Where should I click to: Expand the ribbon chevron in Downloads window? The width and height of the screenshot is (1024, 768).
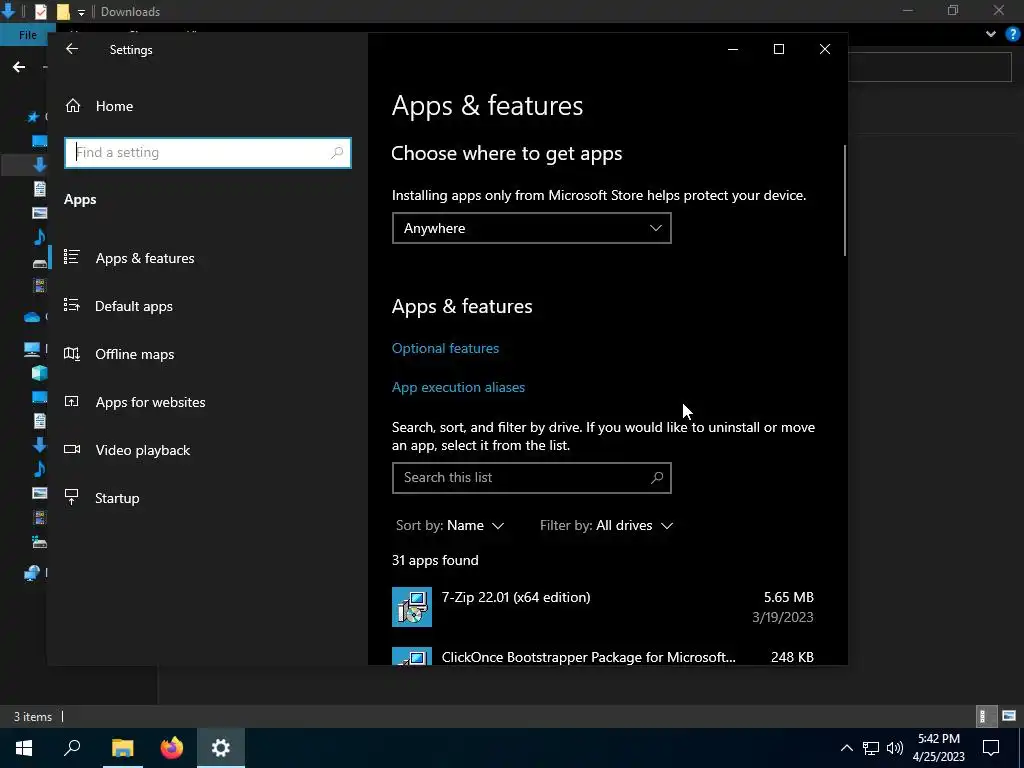(991, 34)
